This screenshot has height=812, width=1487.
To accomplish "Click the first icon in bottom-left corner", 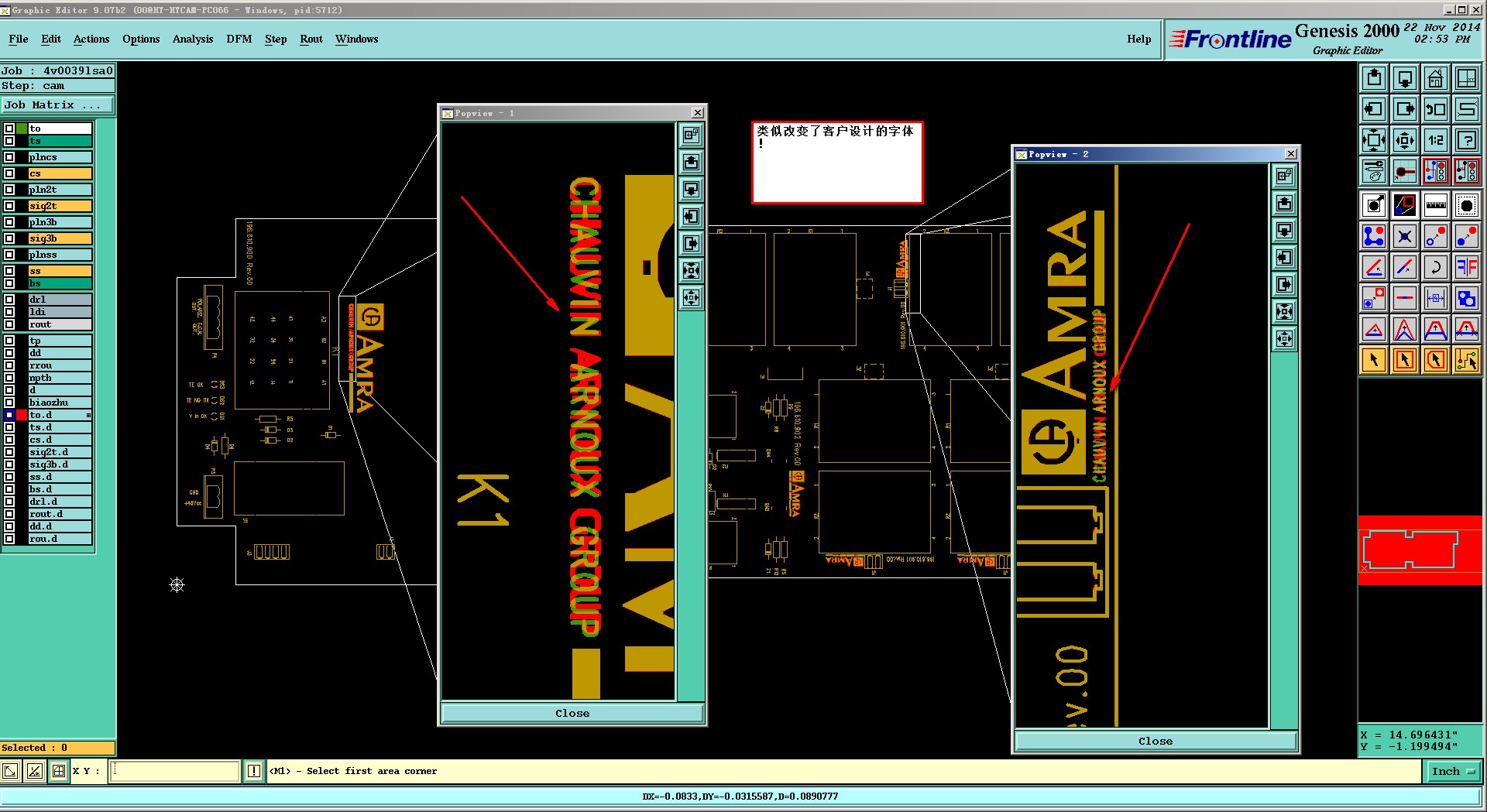I will click(x=11, y=771).
